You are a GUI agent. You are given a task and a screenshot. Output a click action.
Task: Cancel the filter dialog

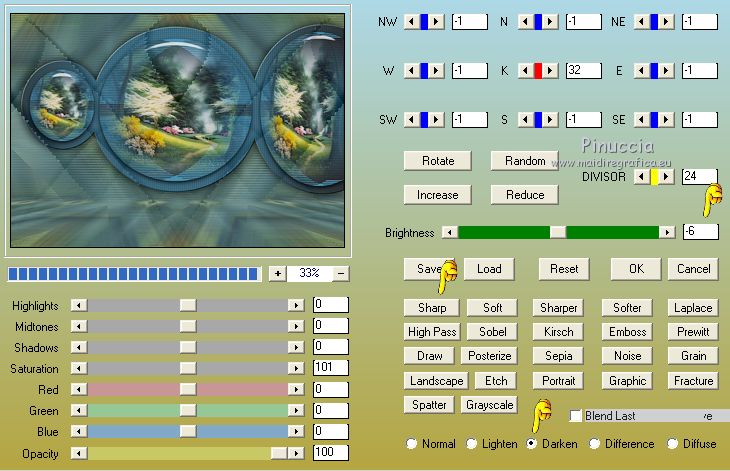[x=693, y=269]
